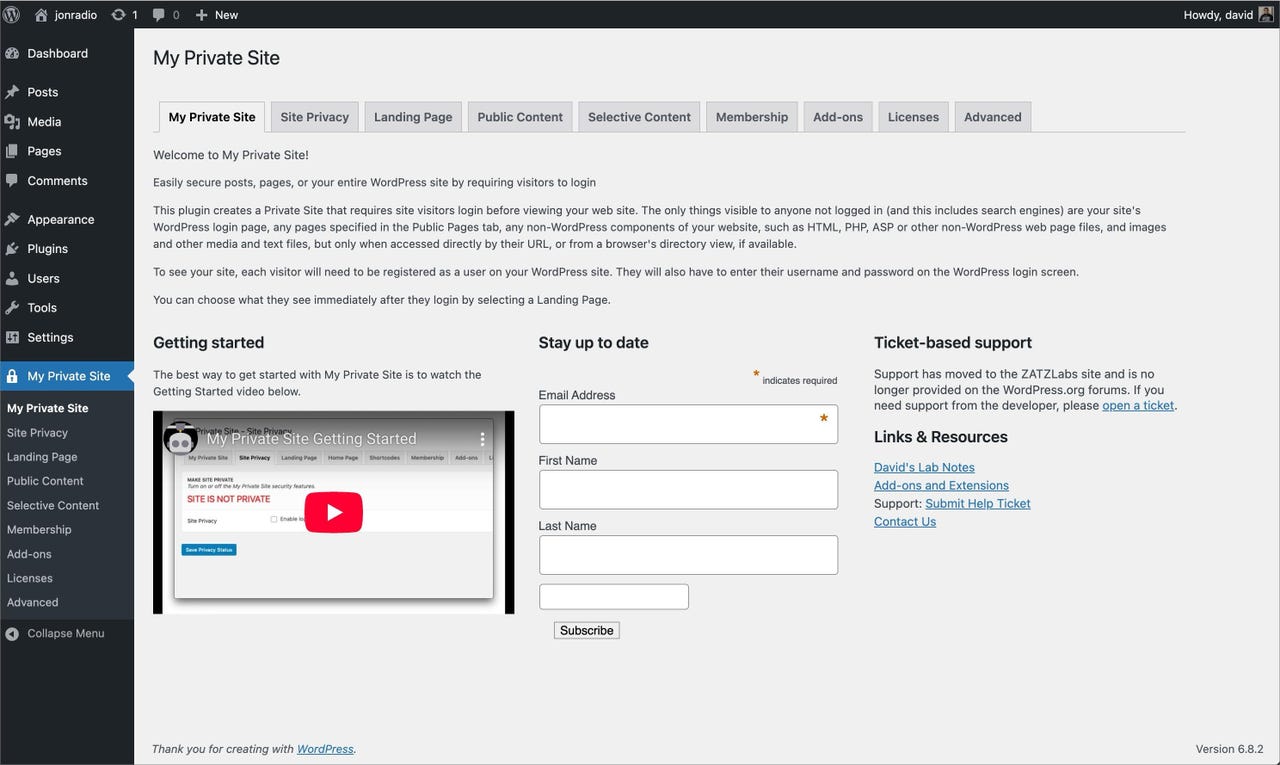Image resolution: width=1280 pixels, height=765 pixels.
Task: Open the Plugins menu label
Action: click(x=48, y=249)
